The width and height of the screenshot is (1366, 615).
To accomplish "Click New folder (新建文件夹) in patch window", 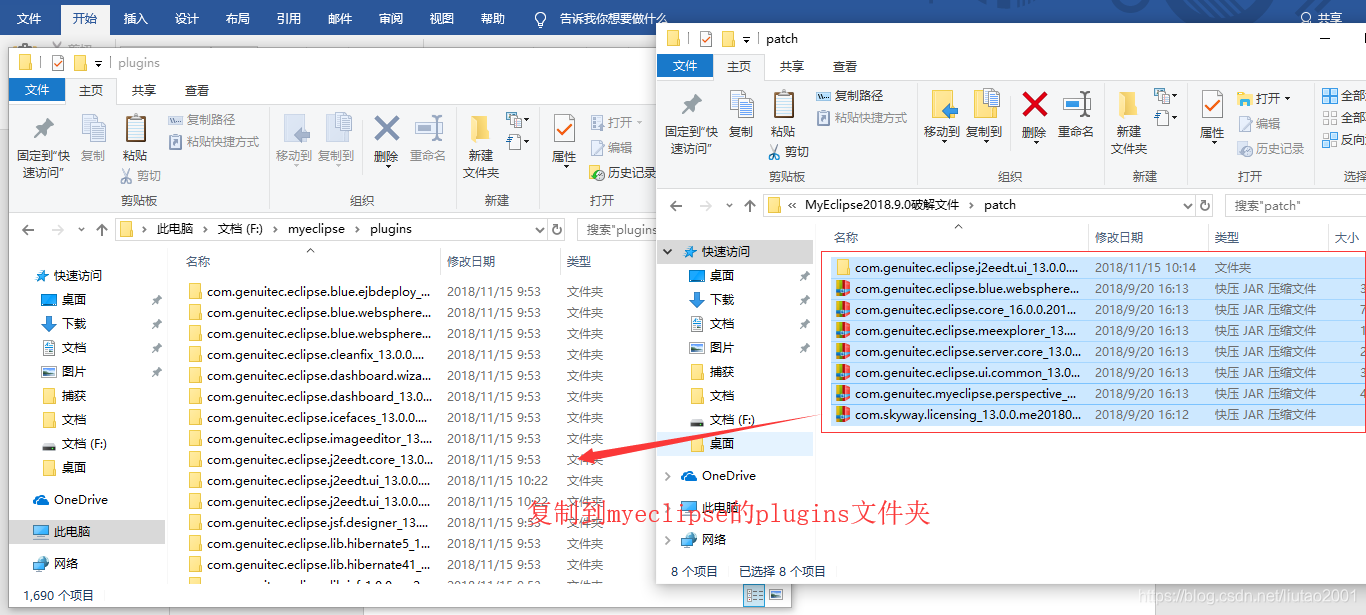I will pyautogui.click(x=1129, y=122).
